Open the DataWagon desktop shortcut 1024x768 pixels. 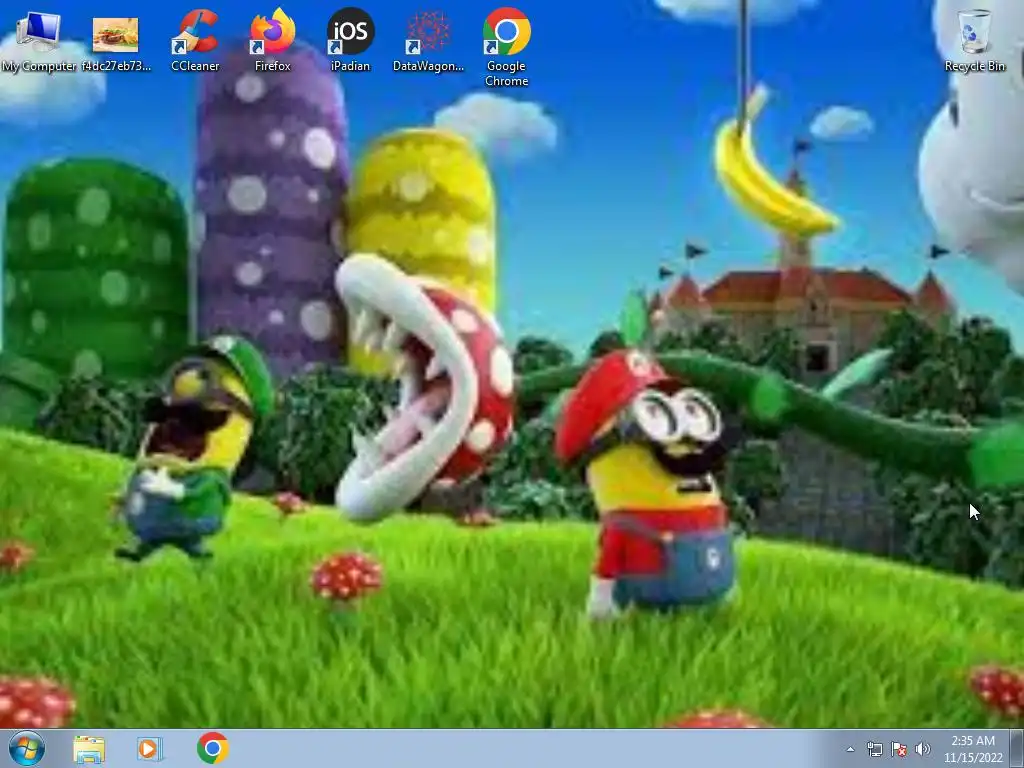pyautogui.click(x=428, y=40)
